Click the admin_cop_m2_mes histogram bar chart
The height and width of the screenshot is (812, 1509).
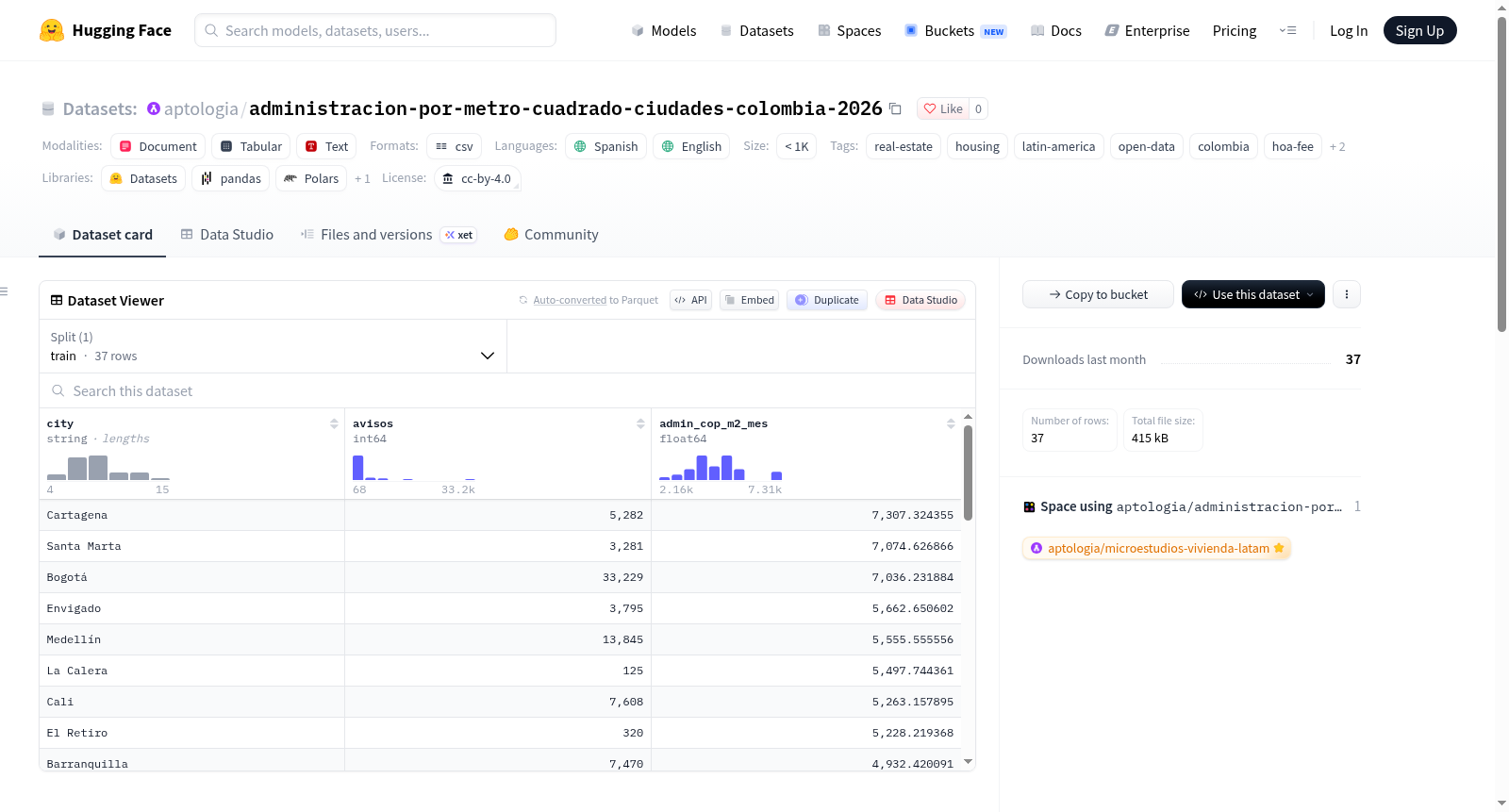point(721,467)
